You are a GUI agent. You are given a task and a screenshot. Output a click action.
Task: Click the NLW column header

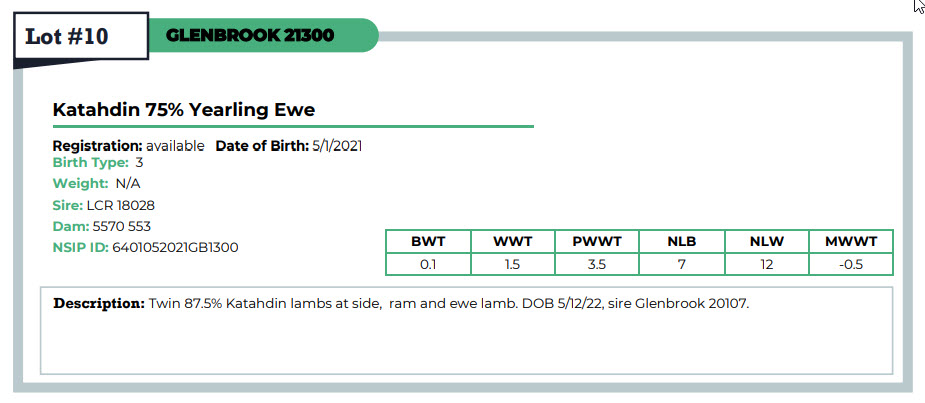tap(766, 241)
